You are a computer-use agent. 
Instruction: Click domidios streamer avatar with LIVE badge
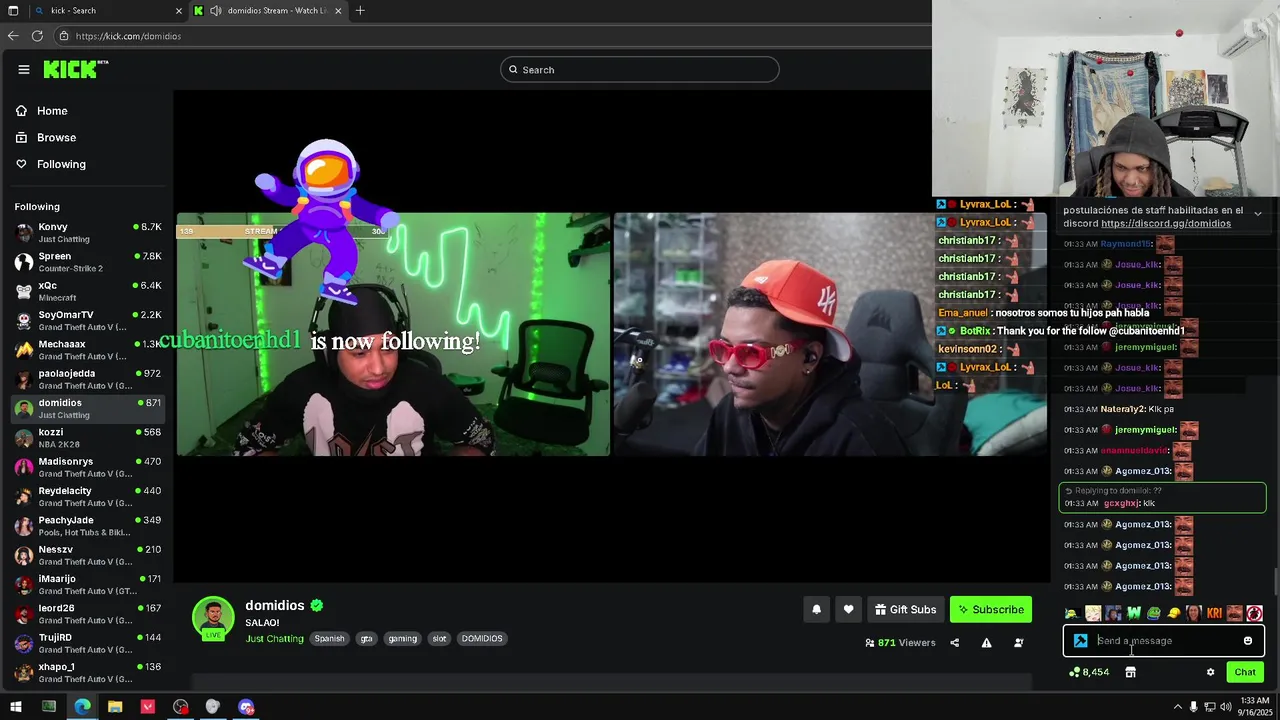click(213, 618)
